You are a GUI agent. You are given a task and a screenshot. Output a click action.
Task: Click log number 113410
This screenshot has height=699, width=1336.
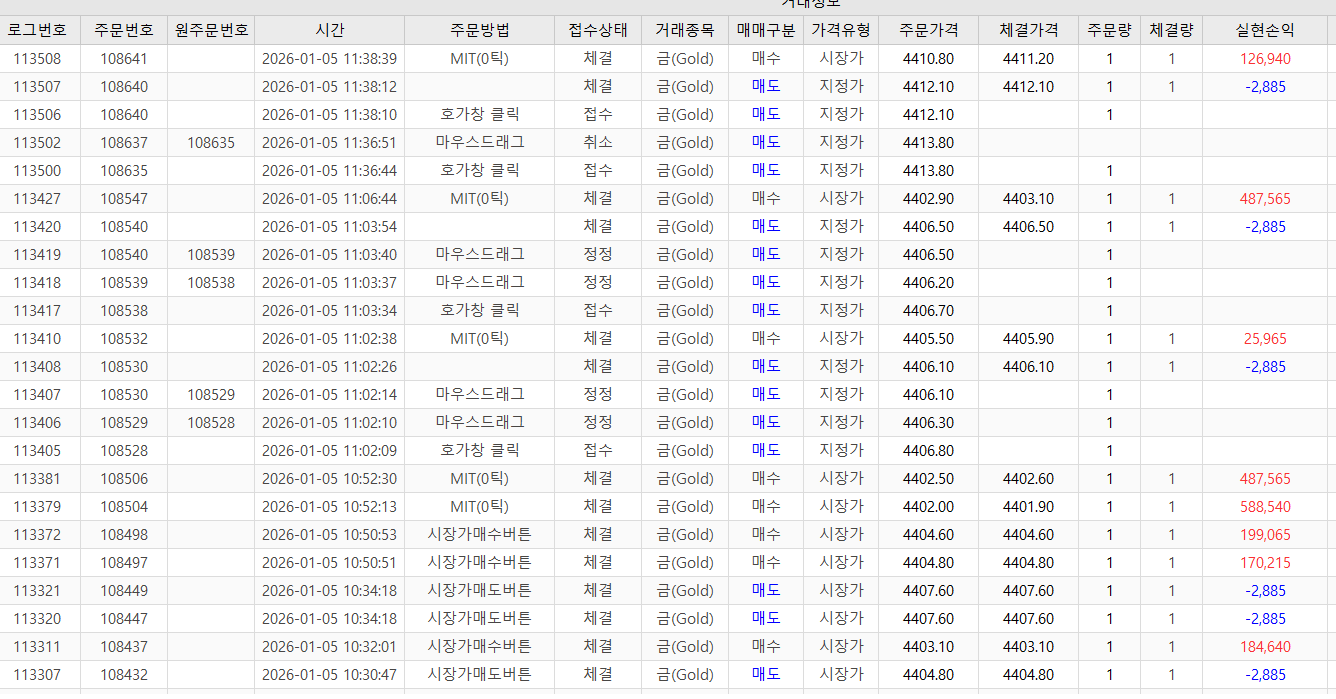point(37,339)
